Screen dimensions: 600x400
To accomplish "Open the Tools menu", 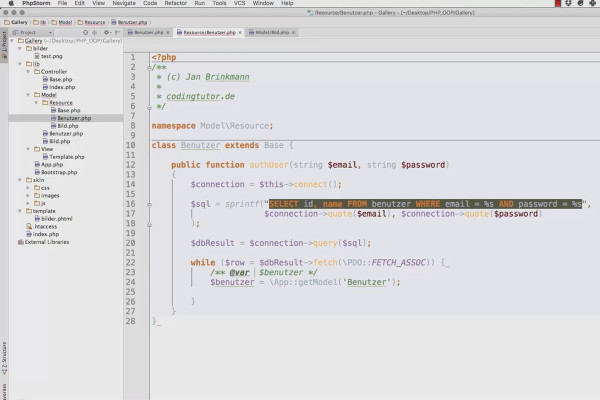I will (219, 3).
